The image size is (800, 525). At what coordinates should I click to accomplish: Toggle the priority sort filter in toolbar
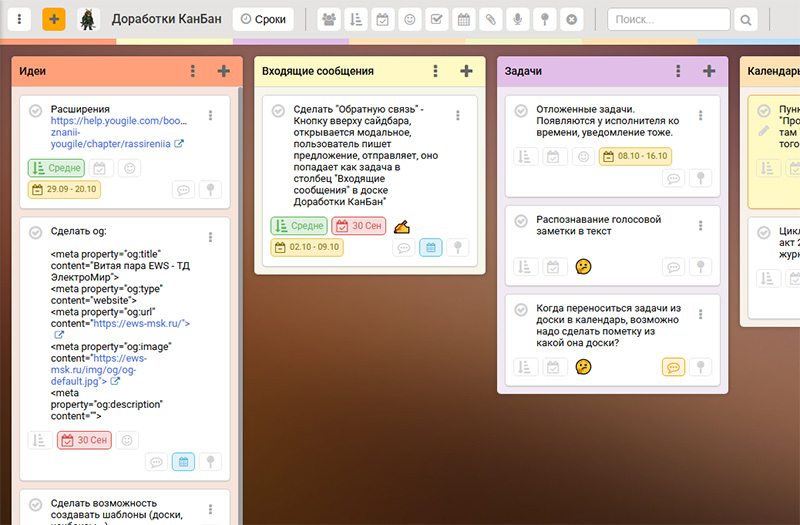356,19
